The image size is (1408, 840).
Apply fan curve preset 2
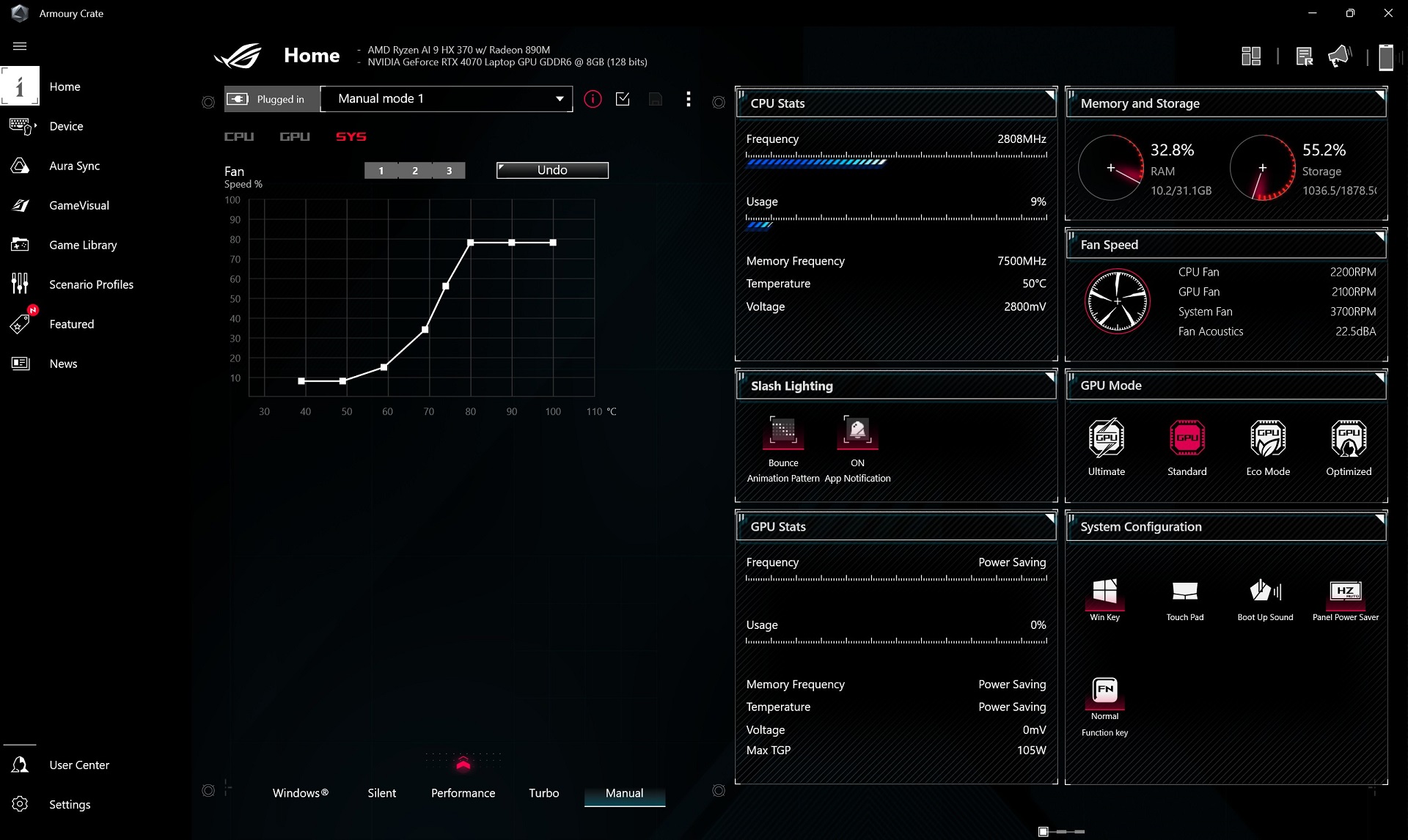(x=415, y=171)
